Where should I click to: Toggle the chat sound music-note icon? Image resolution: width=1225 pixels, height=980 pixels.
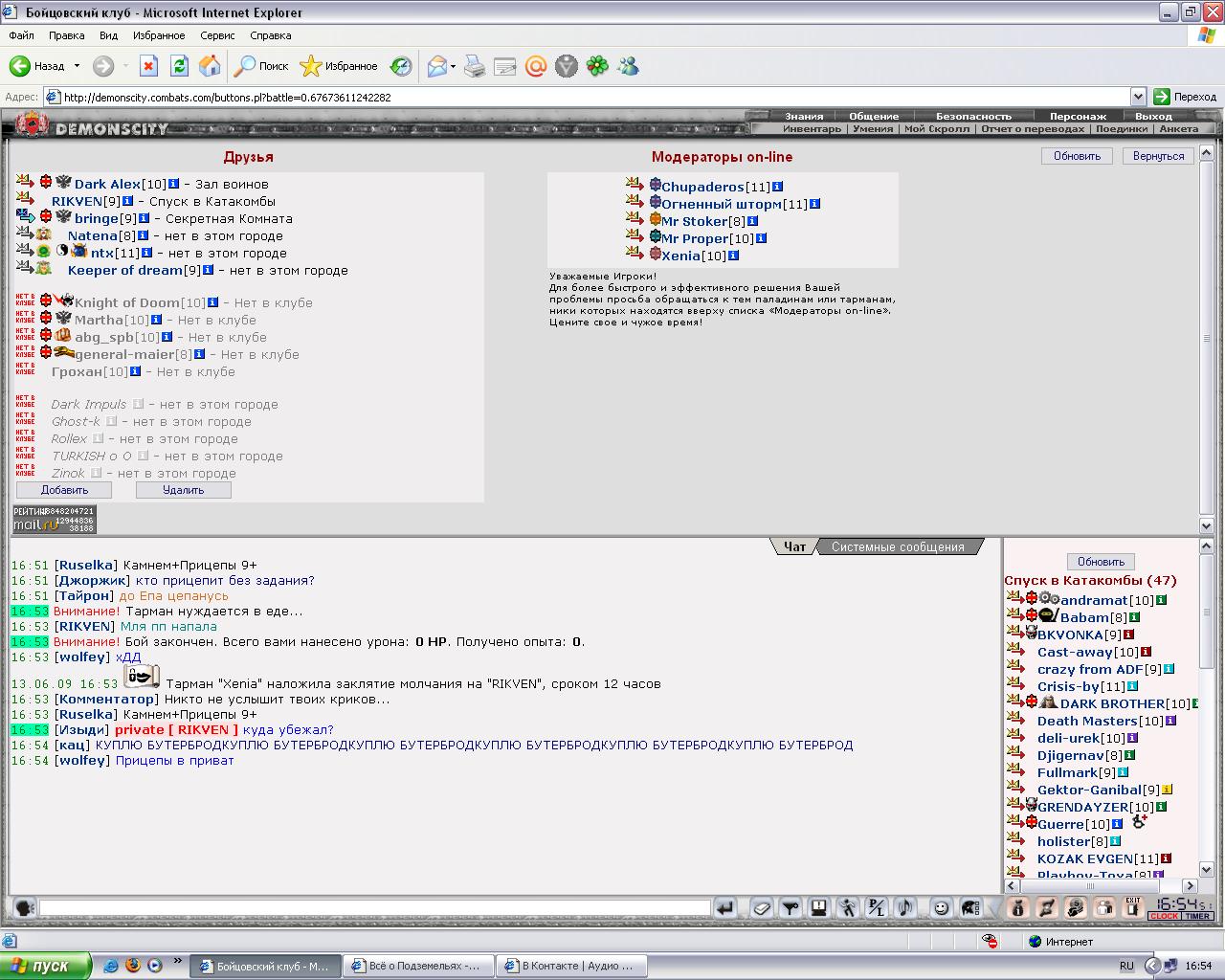click(x=905, y=908)
